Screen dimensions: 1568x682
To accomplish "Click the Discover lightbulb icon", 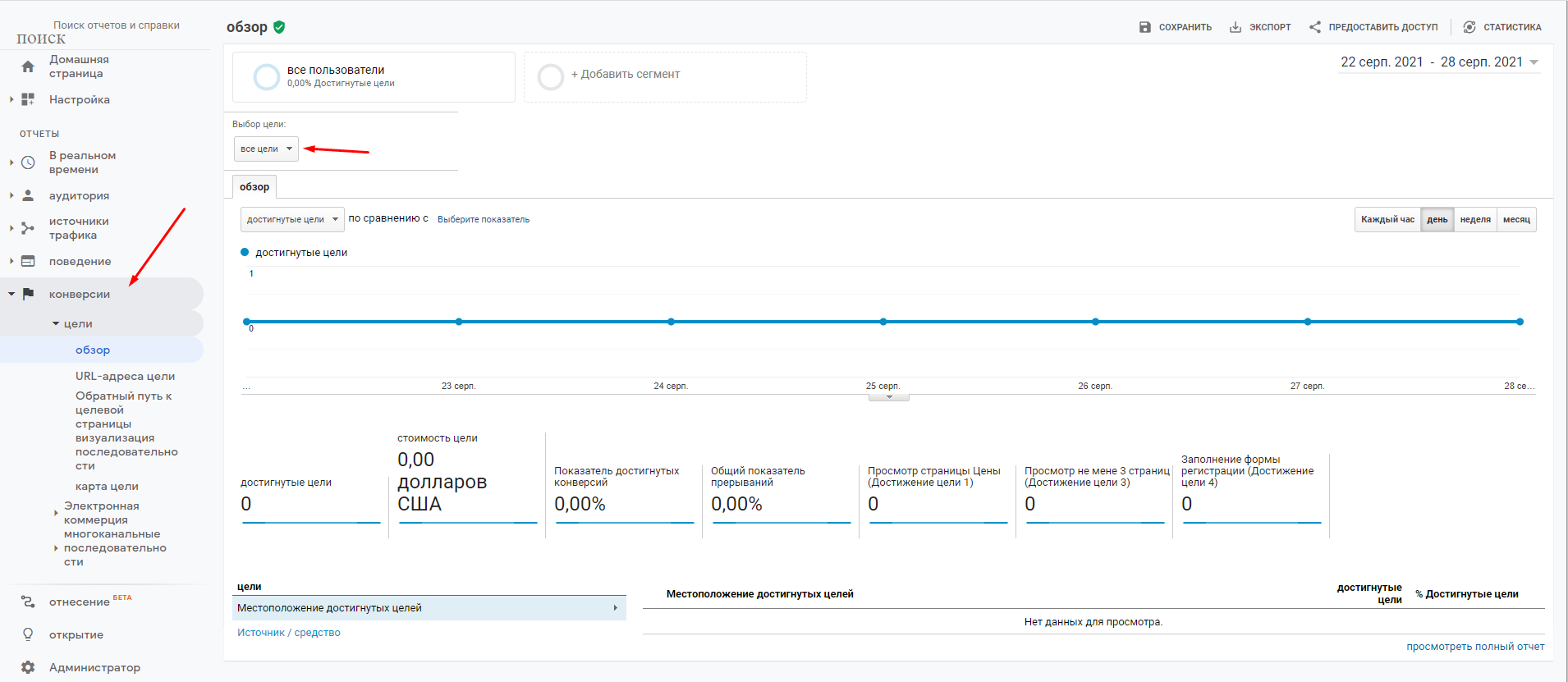I will (x=28, y=634).
